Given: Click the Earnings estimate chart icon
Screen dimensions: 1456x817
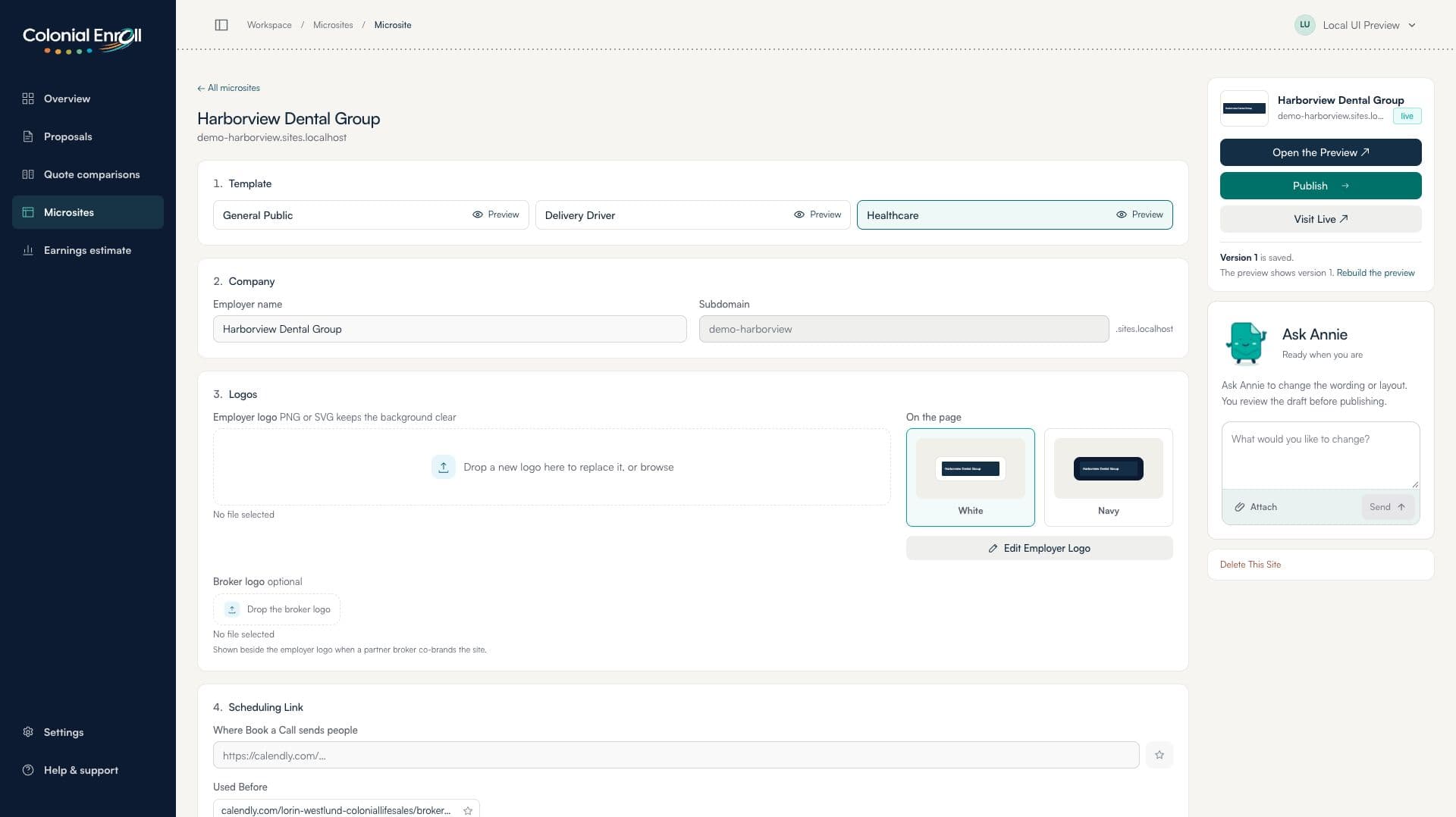Looking at the screenshot, I should [28, 250].
